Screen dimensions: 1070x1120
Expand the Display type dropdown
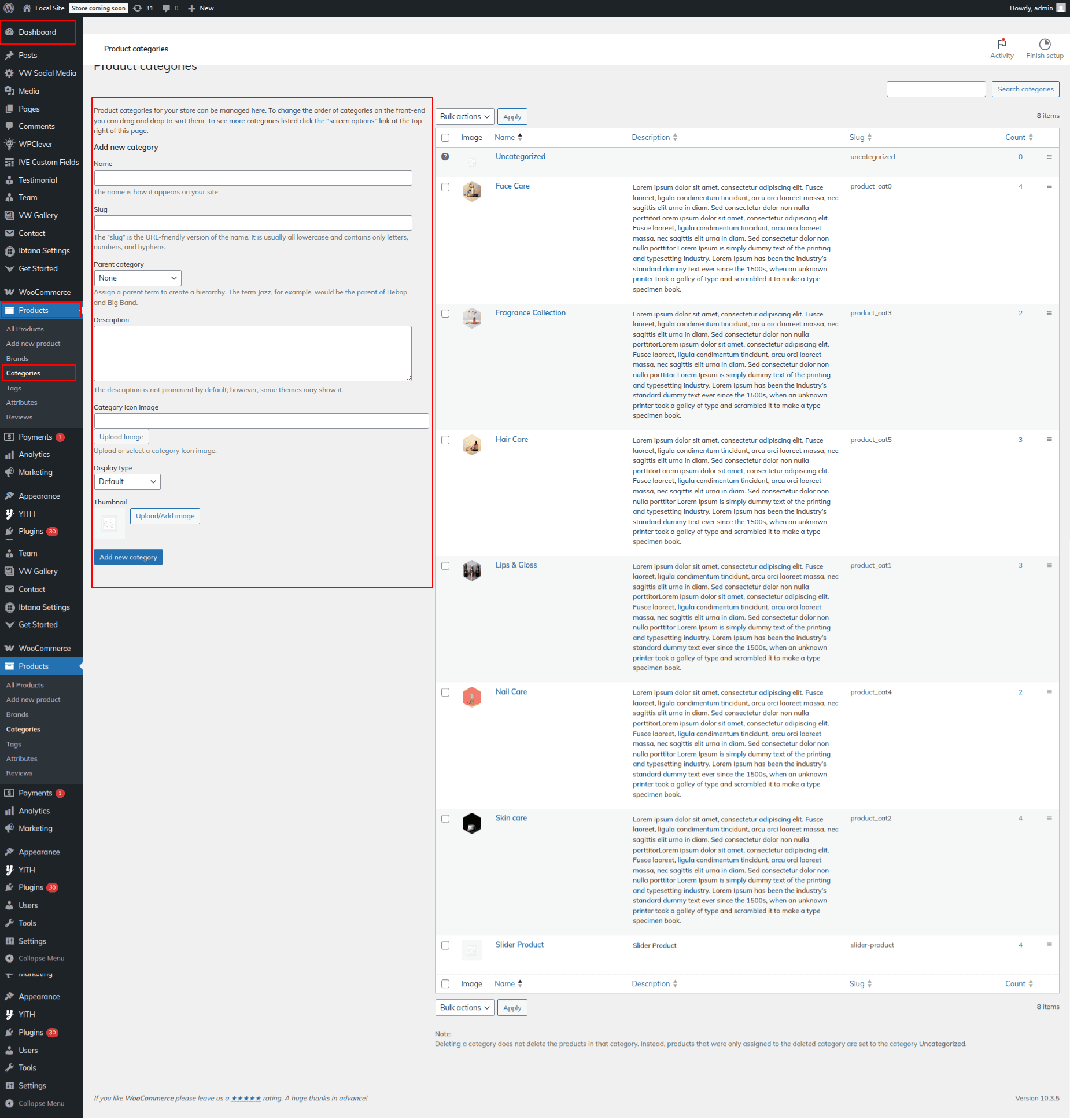pos(127,482)
